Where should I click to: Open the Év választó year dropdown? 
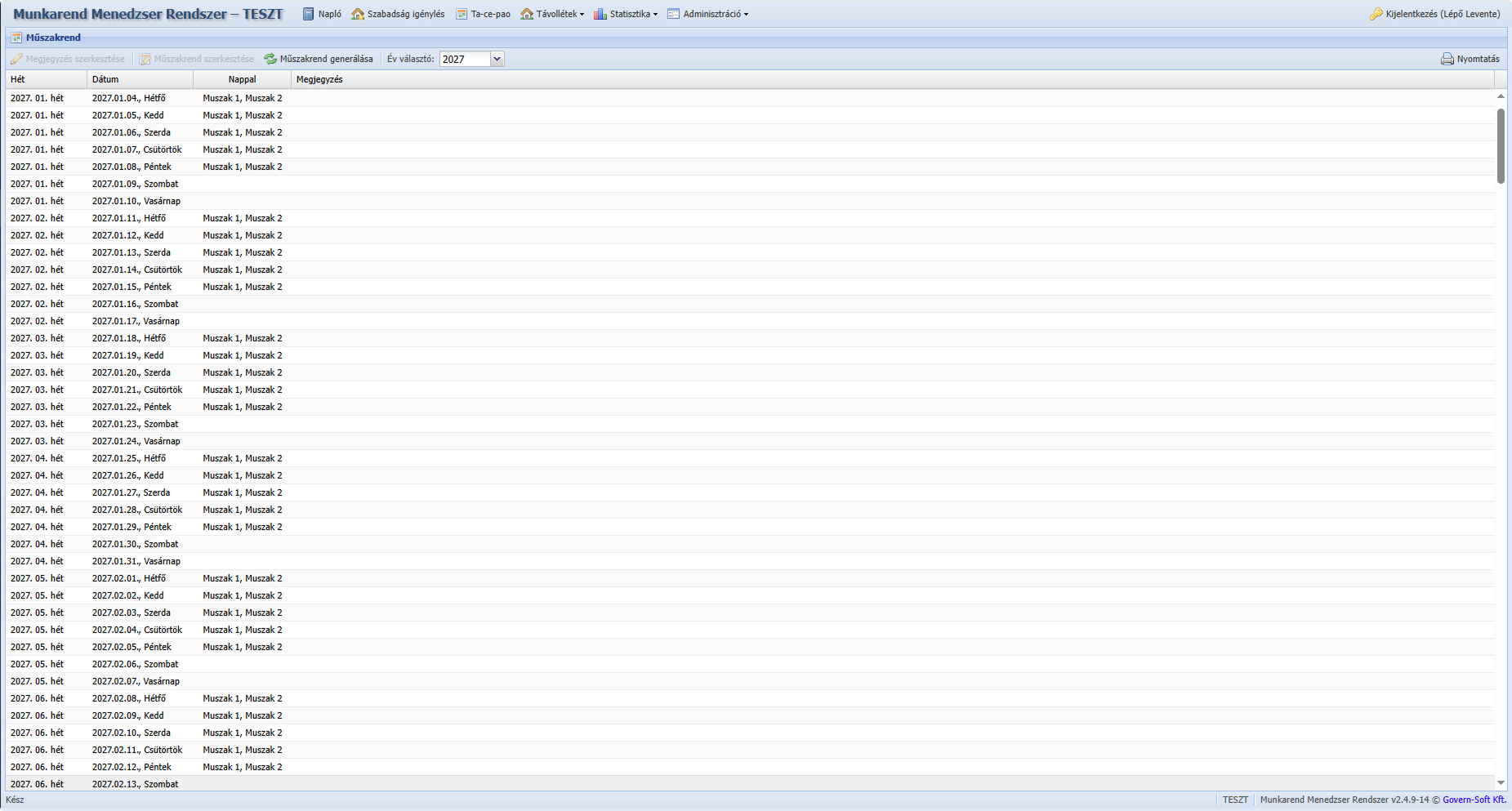[x=497, y=59]
